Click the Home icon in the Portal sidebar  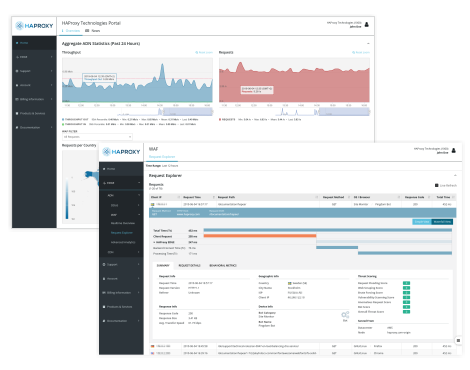coord(17,43)
